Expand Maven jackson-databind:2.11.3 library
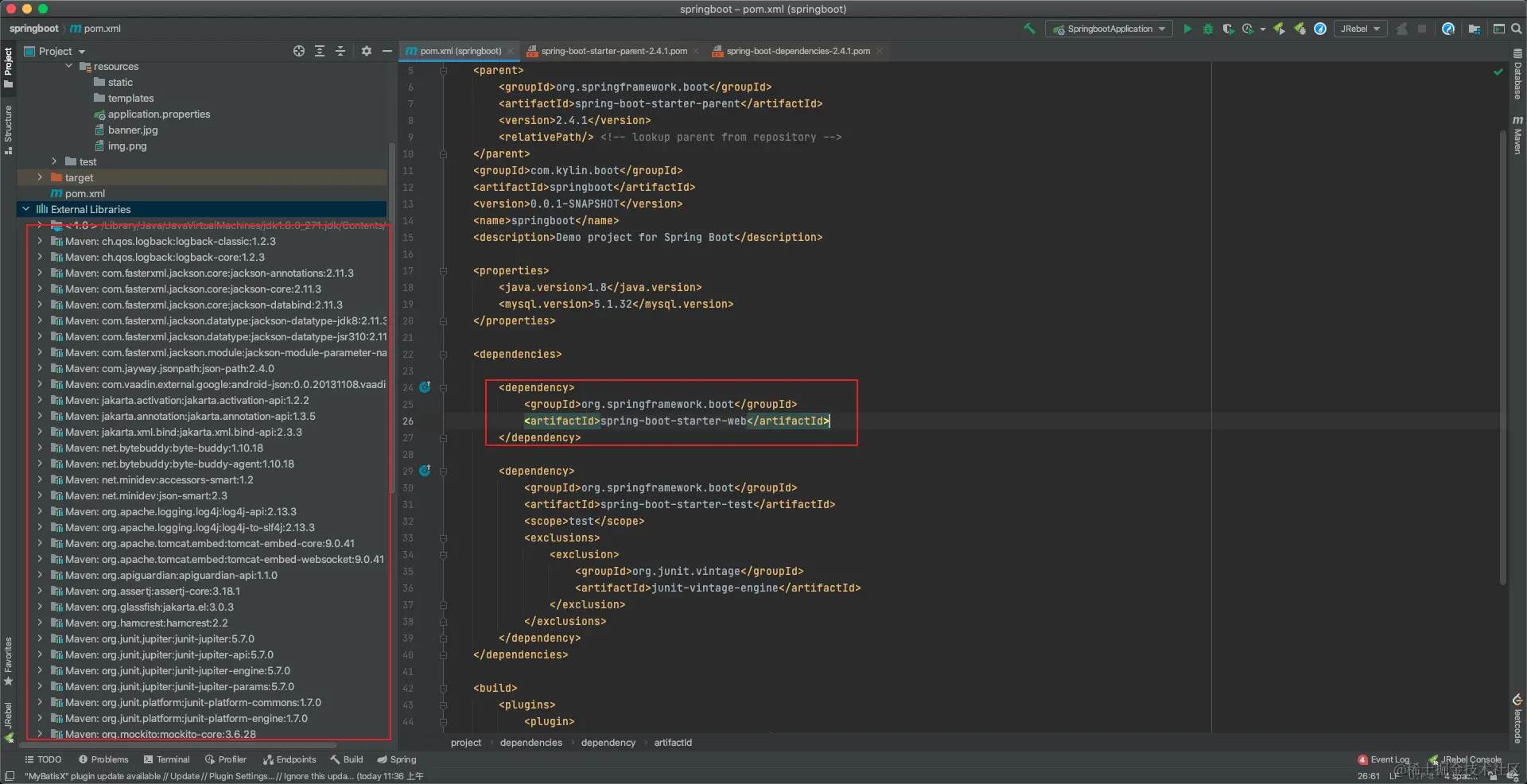The width and height of the screenshot is (1527, 784). point(40,305)
